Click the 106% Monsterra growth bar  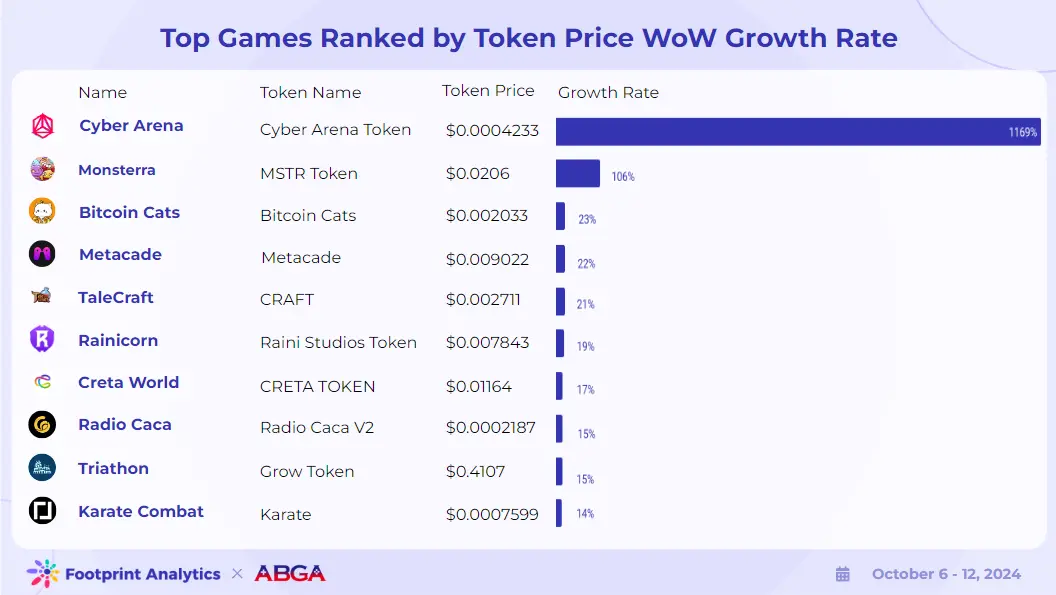578,174
